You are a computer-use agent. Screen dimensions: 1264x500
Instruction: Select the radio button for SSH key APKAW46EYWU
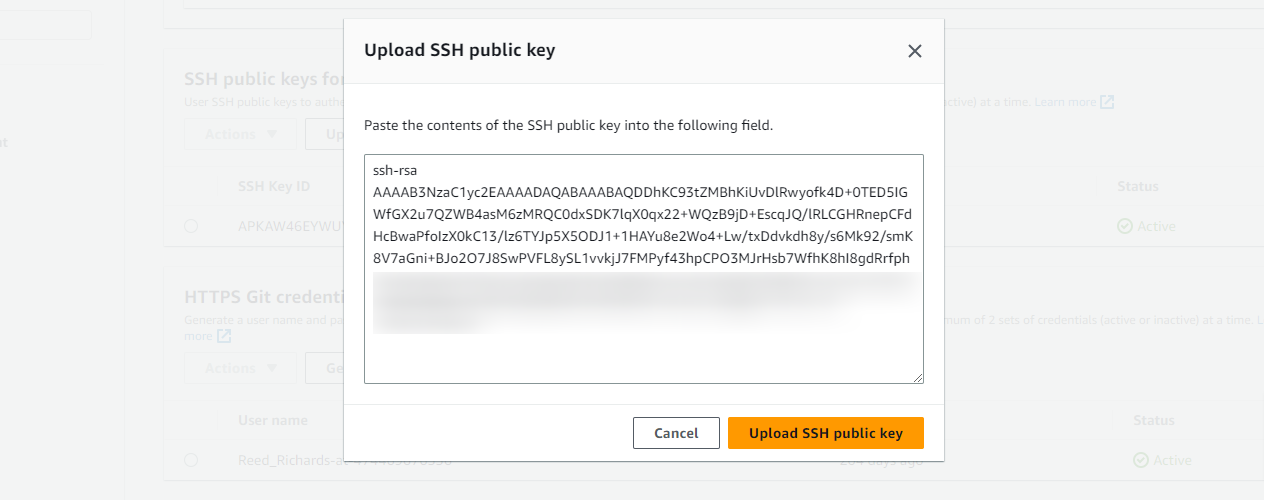click(191, 226)
